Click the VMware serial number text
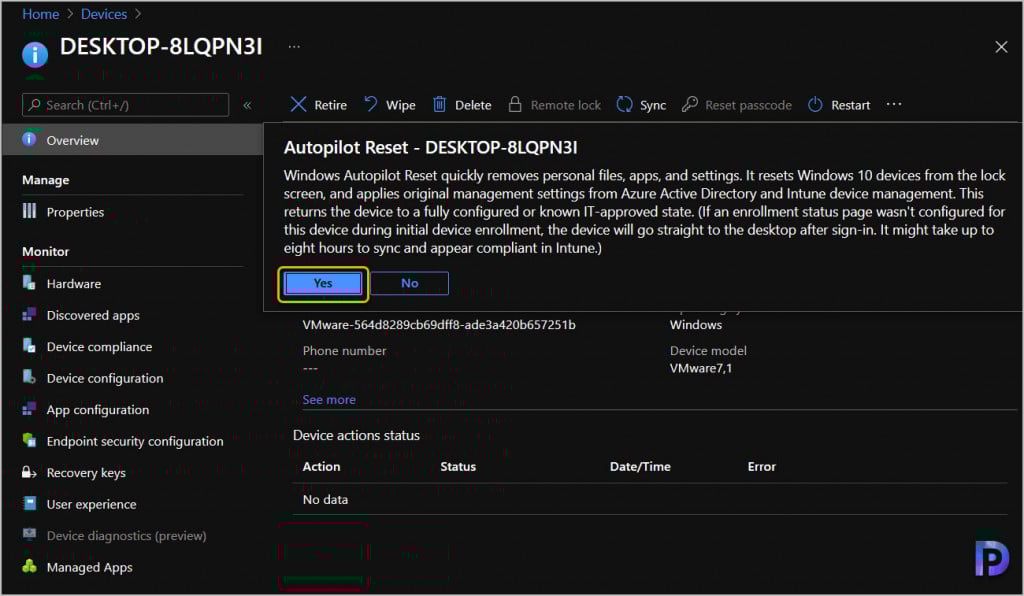The height and width of the screenshot is (596, 1024). click(x=439, y=324)
